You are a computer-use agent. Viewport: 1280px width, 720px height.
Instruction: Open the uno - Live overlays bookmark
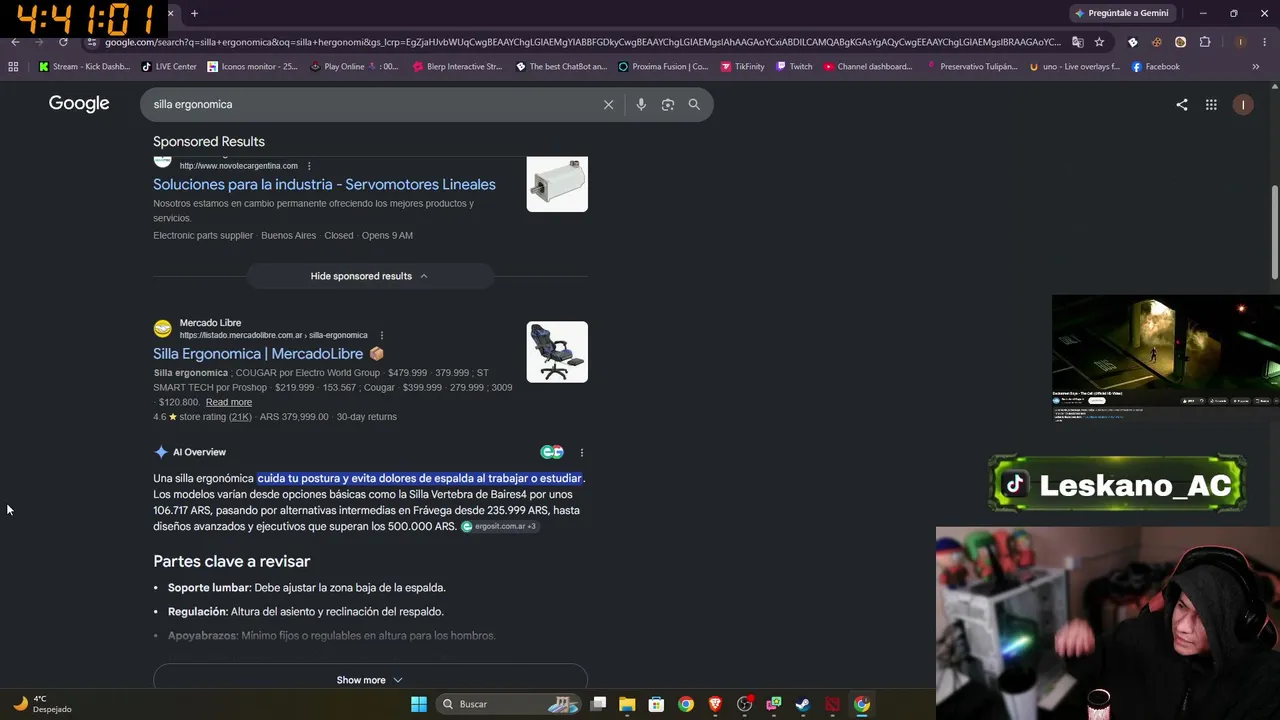click(1075, 67)
